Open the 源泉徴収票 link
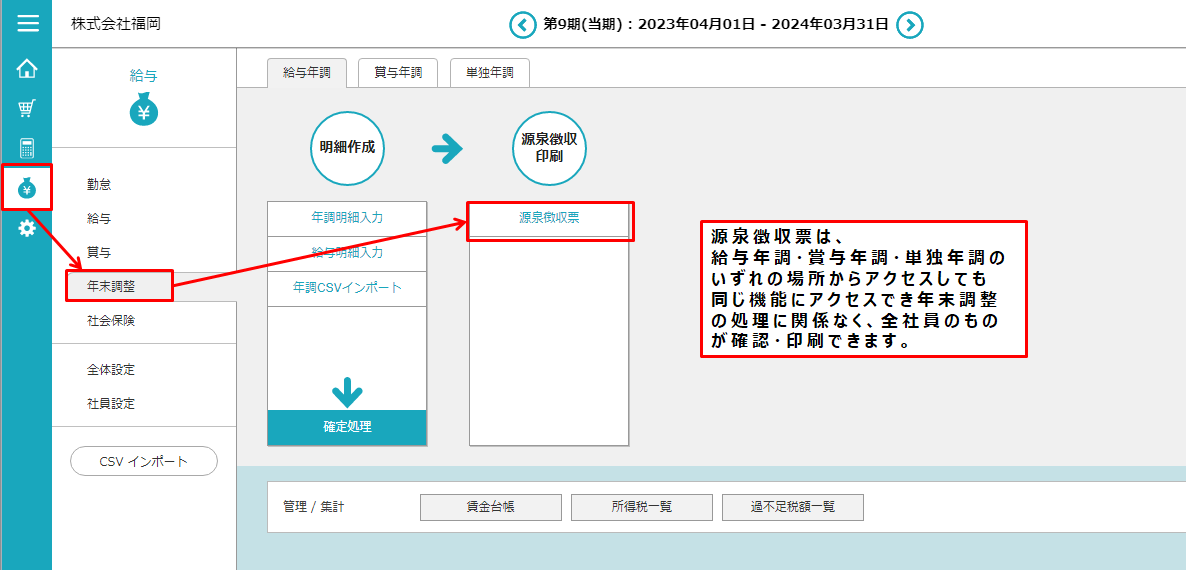 click(549, 218)
